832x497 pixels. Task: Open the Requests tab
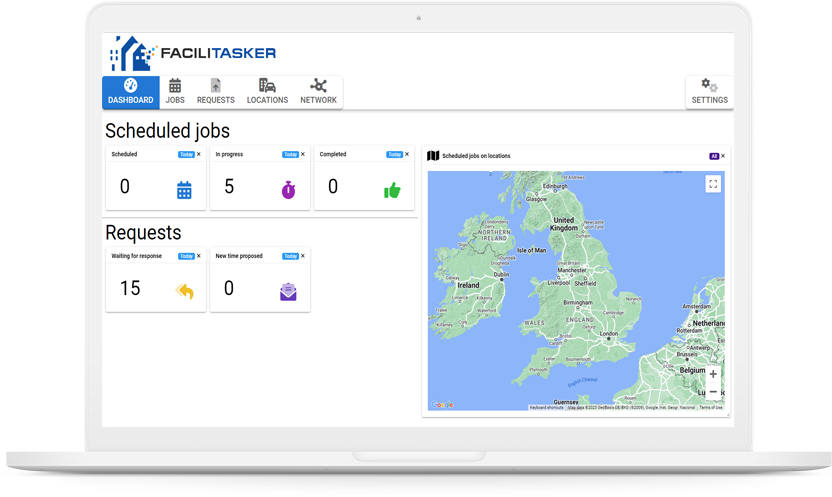215,91
